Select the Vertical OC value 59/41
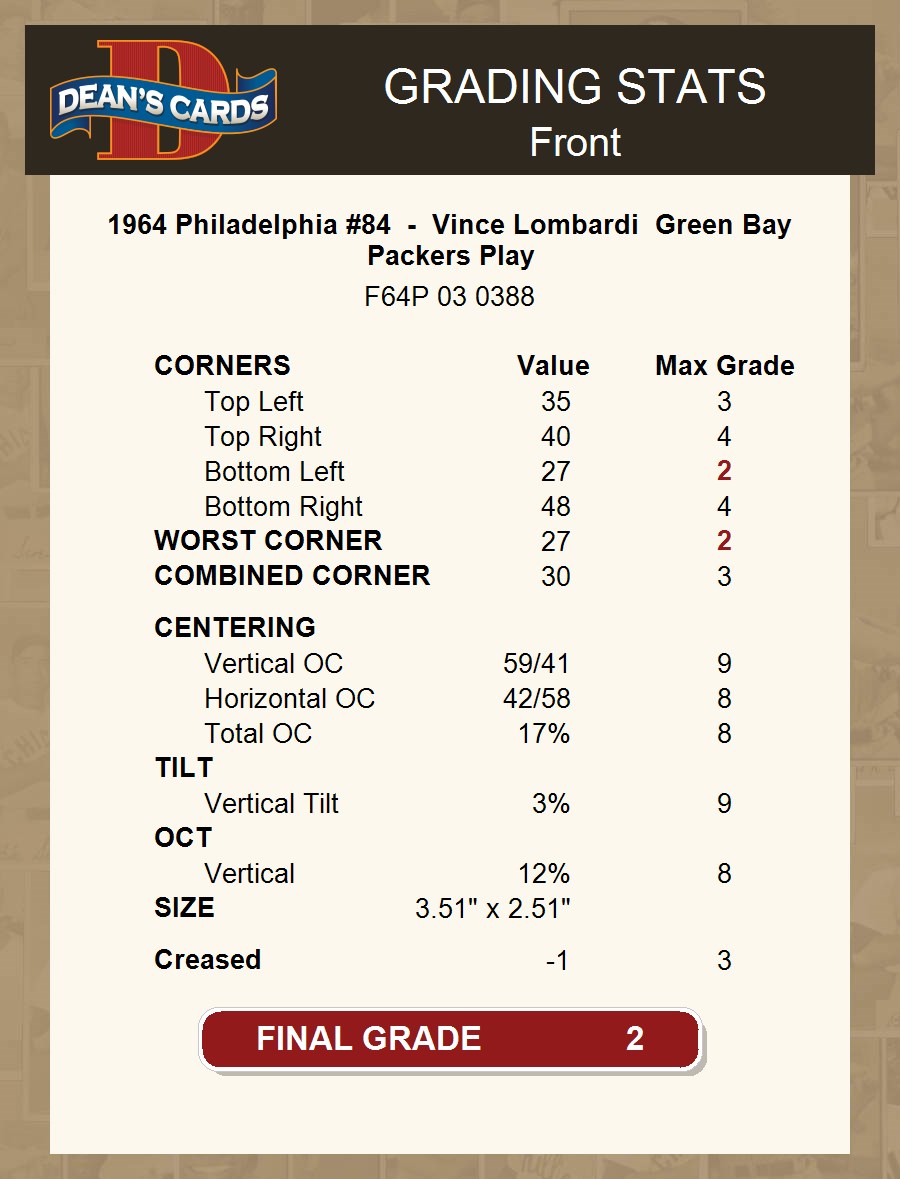 (536, 664)
